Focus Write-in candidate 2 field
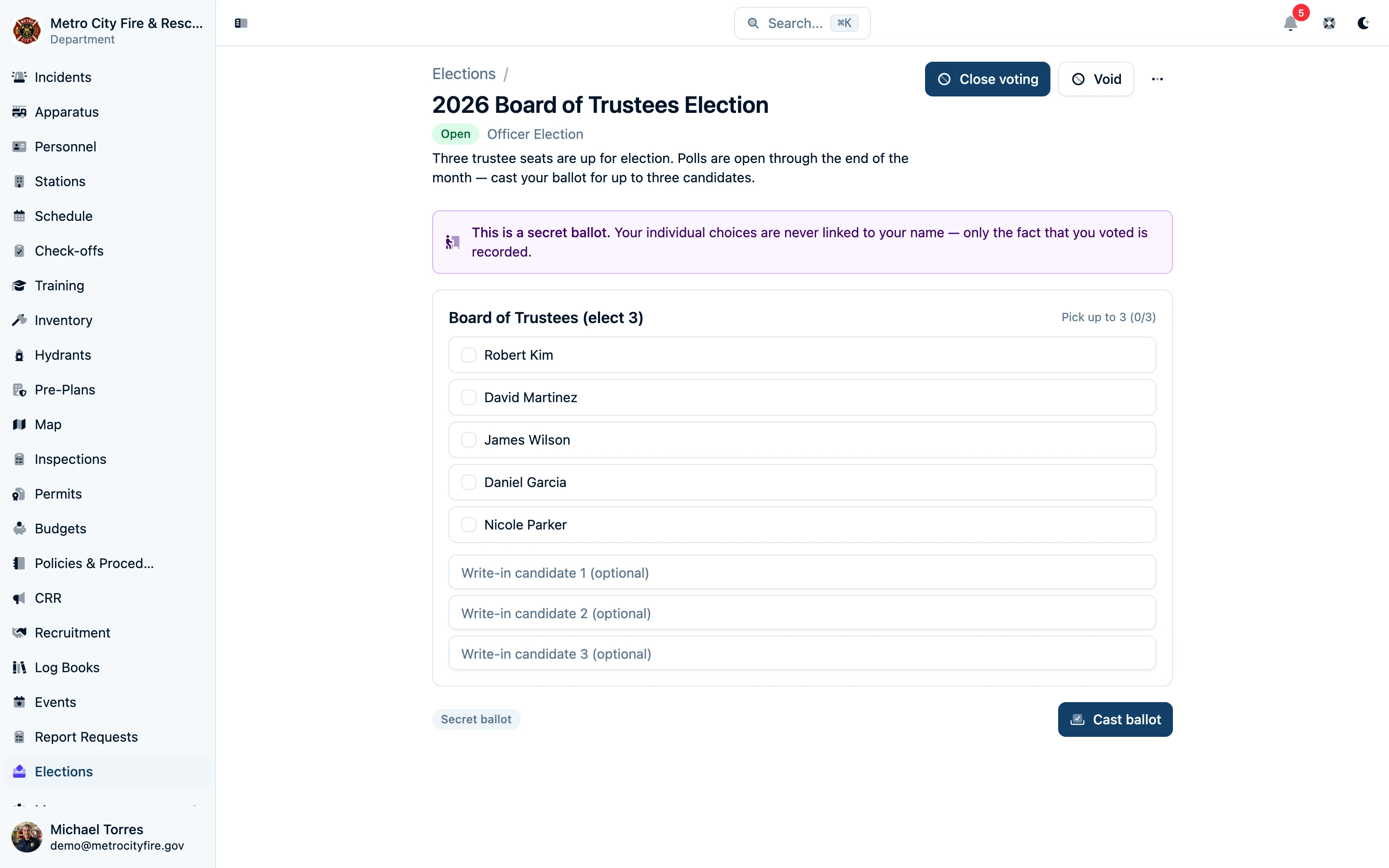This screenshot has width=1389, height=868. click(802, 612)
